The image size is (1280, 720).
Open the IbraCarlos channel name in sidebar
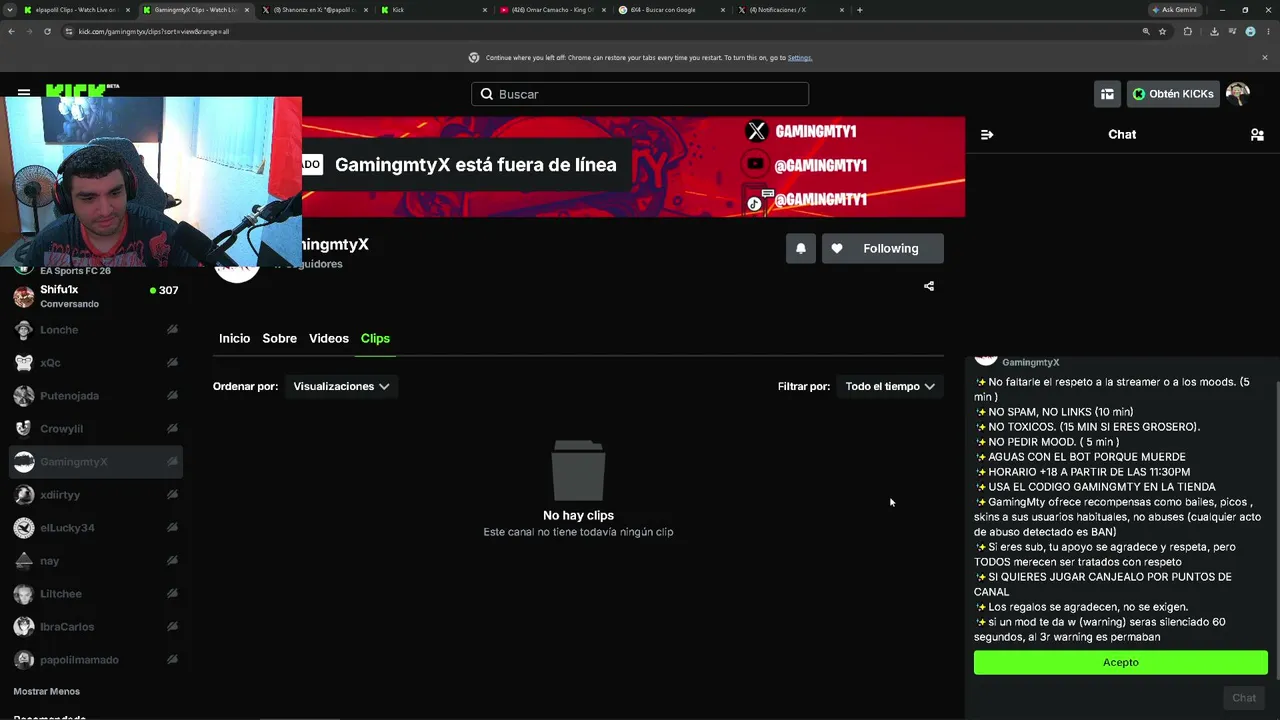point(67,627)
